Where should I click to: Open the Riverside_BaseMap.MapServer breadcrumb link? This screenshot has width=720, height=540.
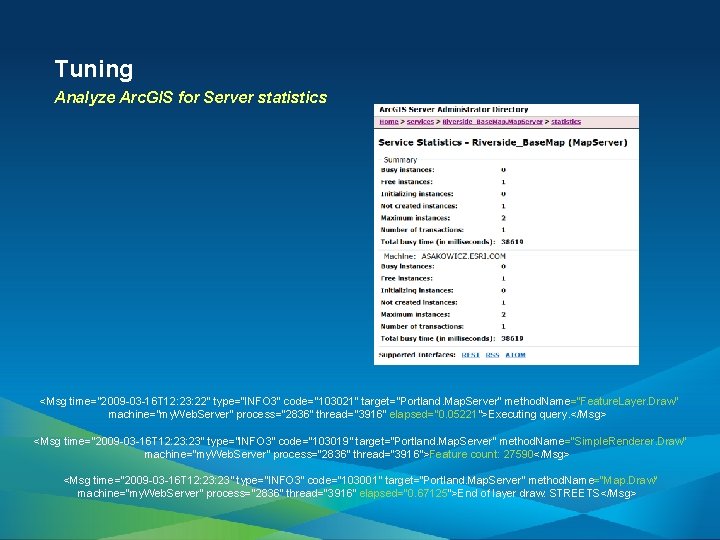492,122
